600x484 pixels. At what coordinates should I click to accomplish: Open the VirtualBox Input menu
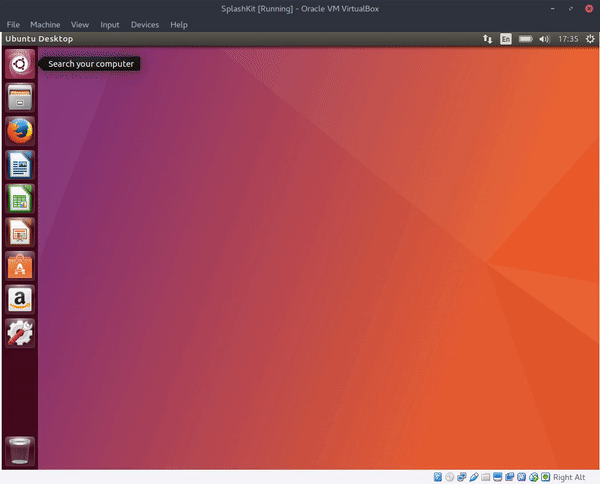(110, 24)
